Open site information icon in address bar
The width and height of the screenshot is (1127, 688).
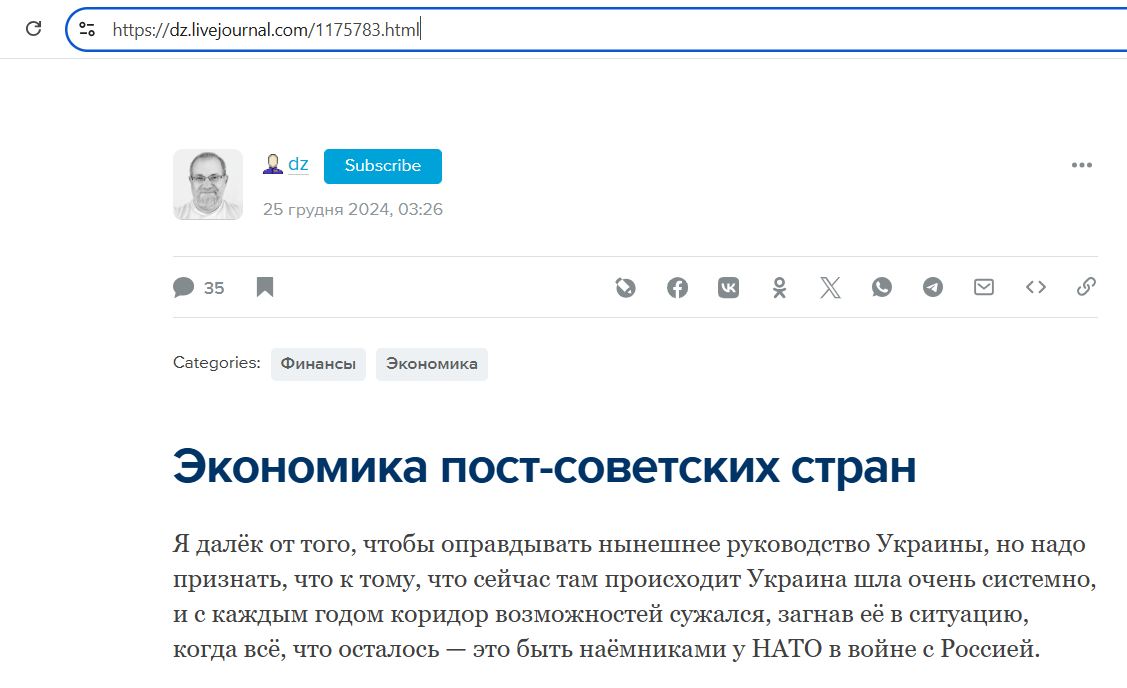[87, 29]
